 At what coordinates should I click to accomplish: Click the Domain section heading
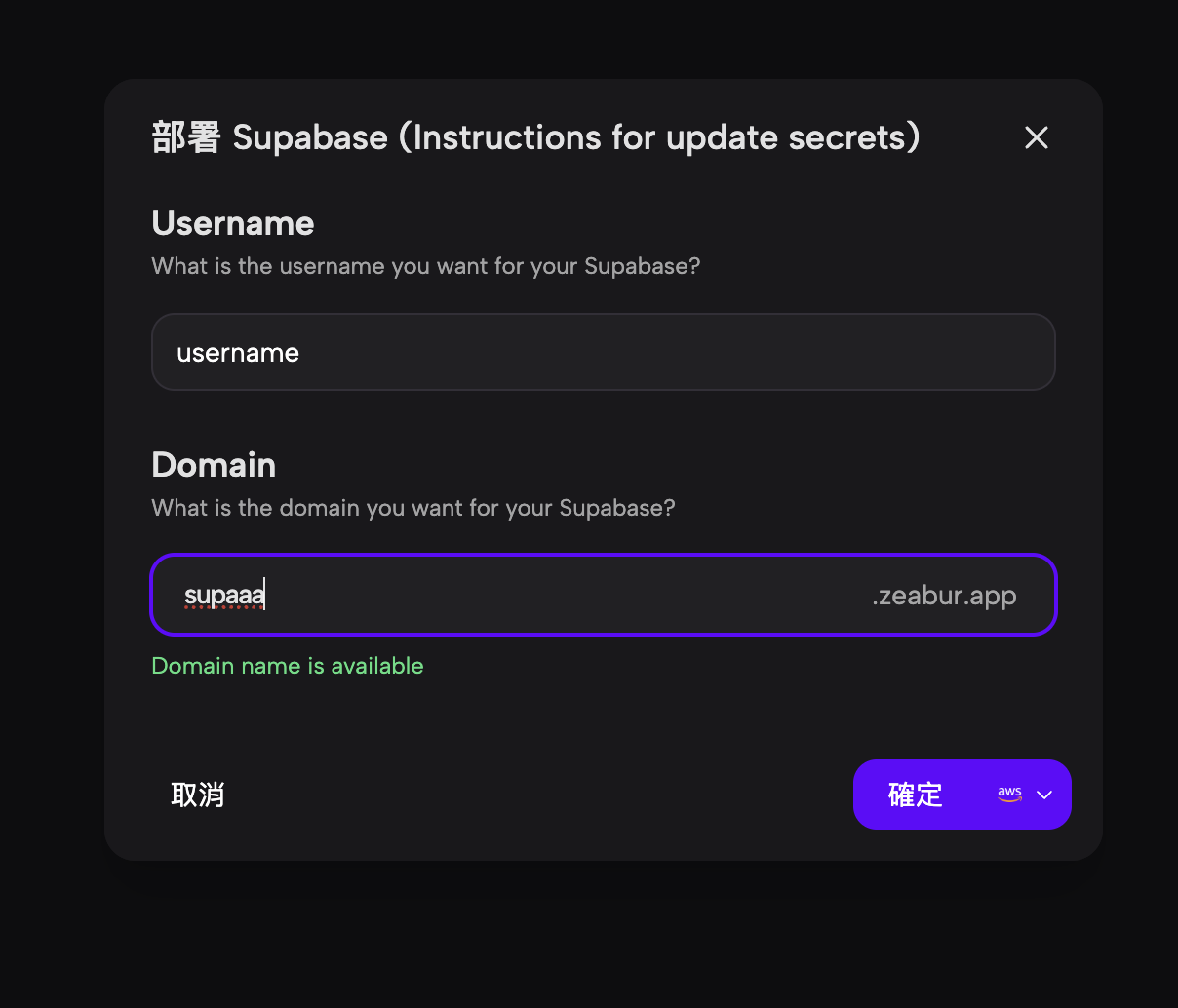[x=213, y=465]
